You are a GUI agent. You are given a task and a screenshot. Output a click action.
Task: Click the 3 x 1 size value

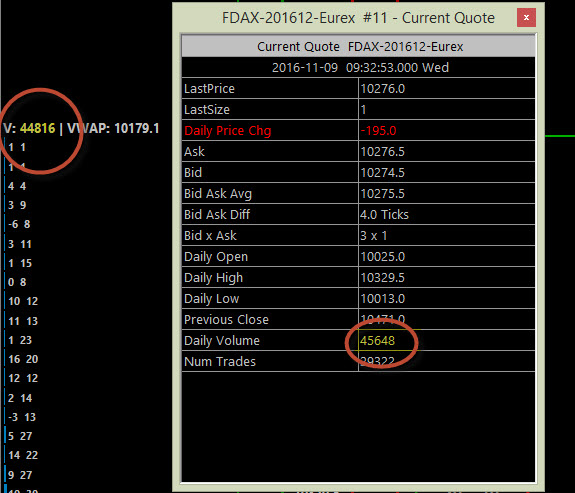(x=373, y=235)
